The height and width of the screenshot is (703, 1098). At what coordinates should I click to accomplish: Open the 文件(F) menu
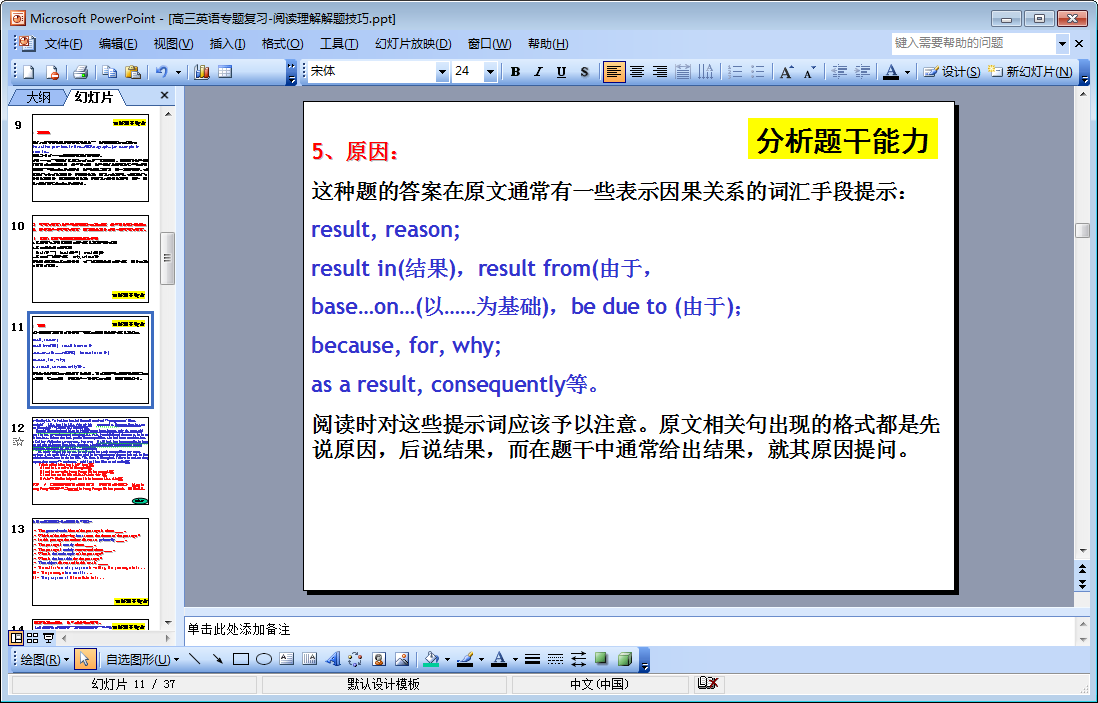click(x=63, y=44)
